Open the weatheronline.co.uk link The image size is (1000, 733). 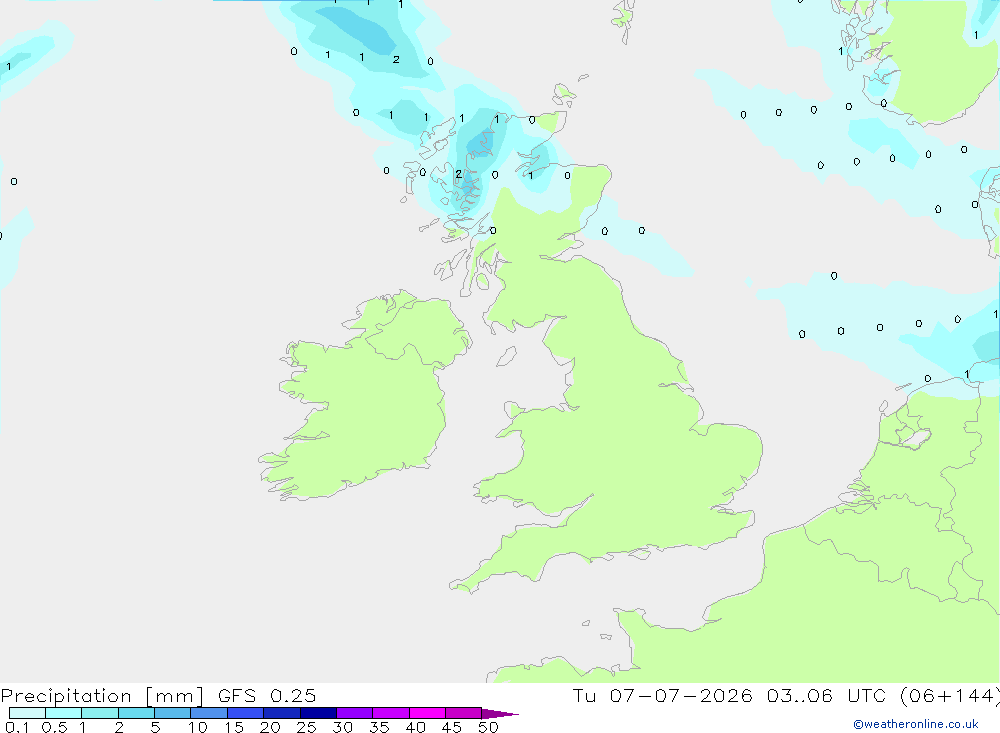[x=915, y=724]
